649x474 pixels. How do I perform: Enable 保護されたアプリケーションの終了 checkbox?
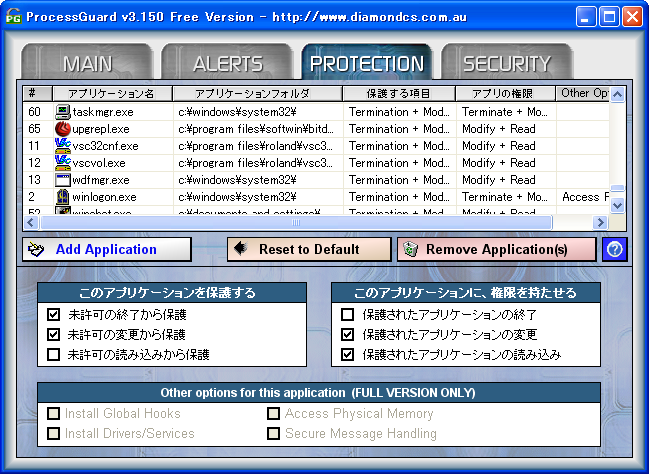[347, 315]
